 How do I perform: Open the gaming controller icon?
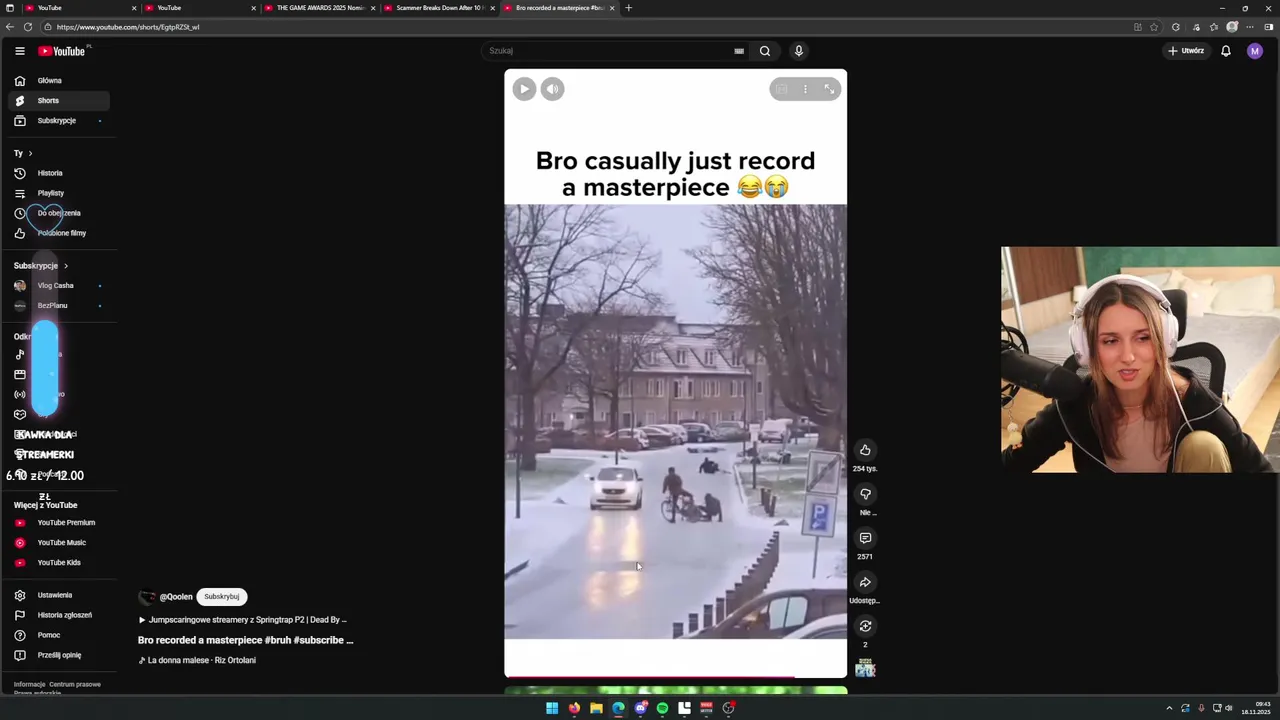(x=20, y=414)
